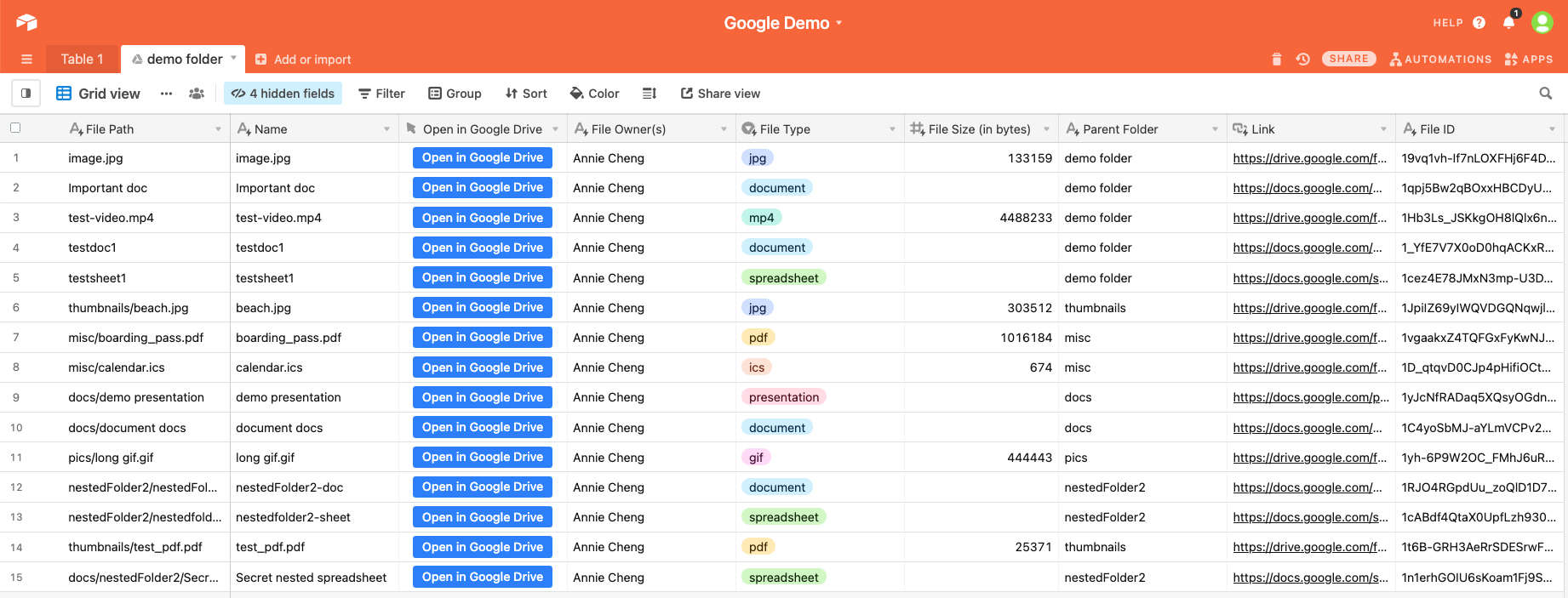Viewport: 1568px width, 598px height.
Task: Click the Share view button
Action: [x=720, y=94]
